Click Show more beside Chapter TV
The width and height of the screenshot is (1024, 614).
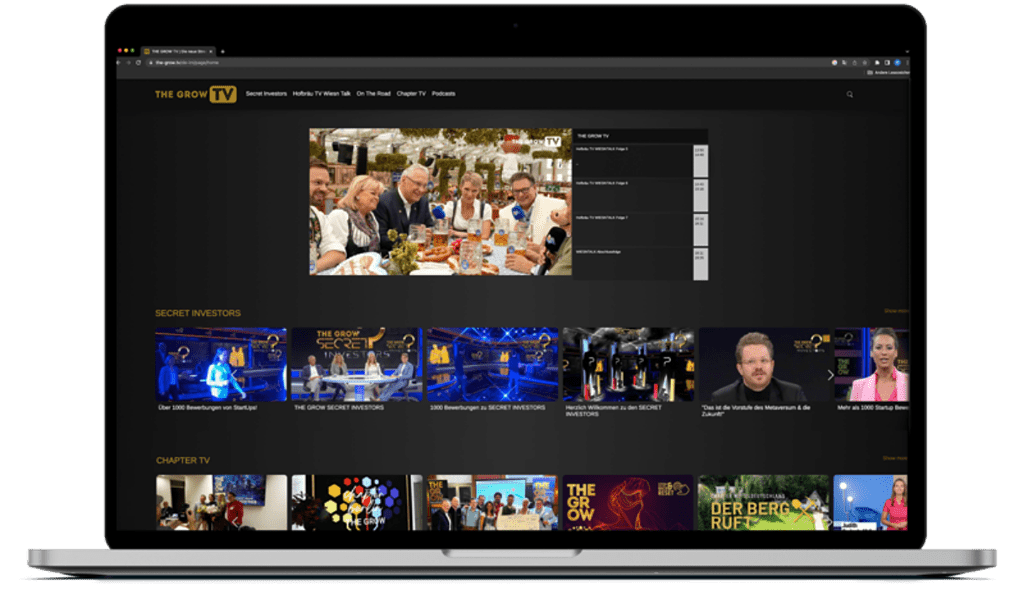[x=895, y=458]
